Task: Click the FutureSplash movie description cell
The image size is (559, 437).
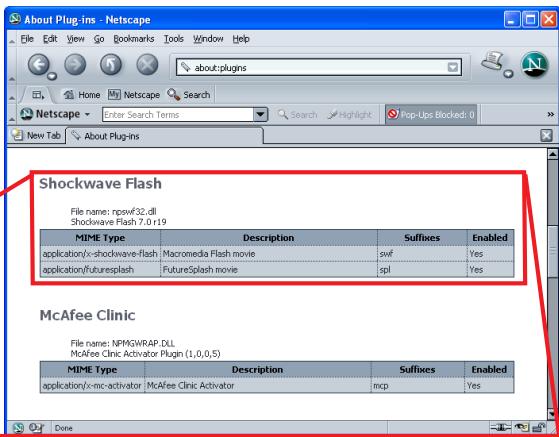Action: click(269, 269)
